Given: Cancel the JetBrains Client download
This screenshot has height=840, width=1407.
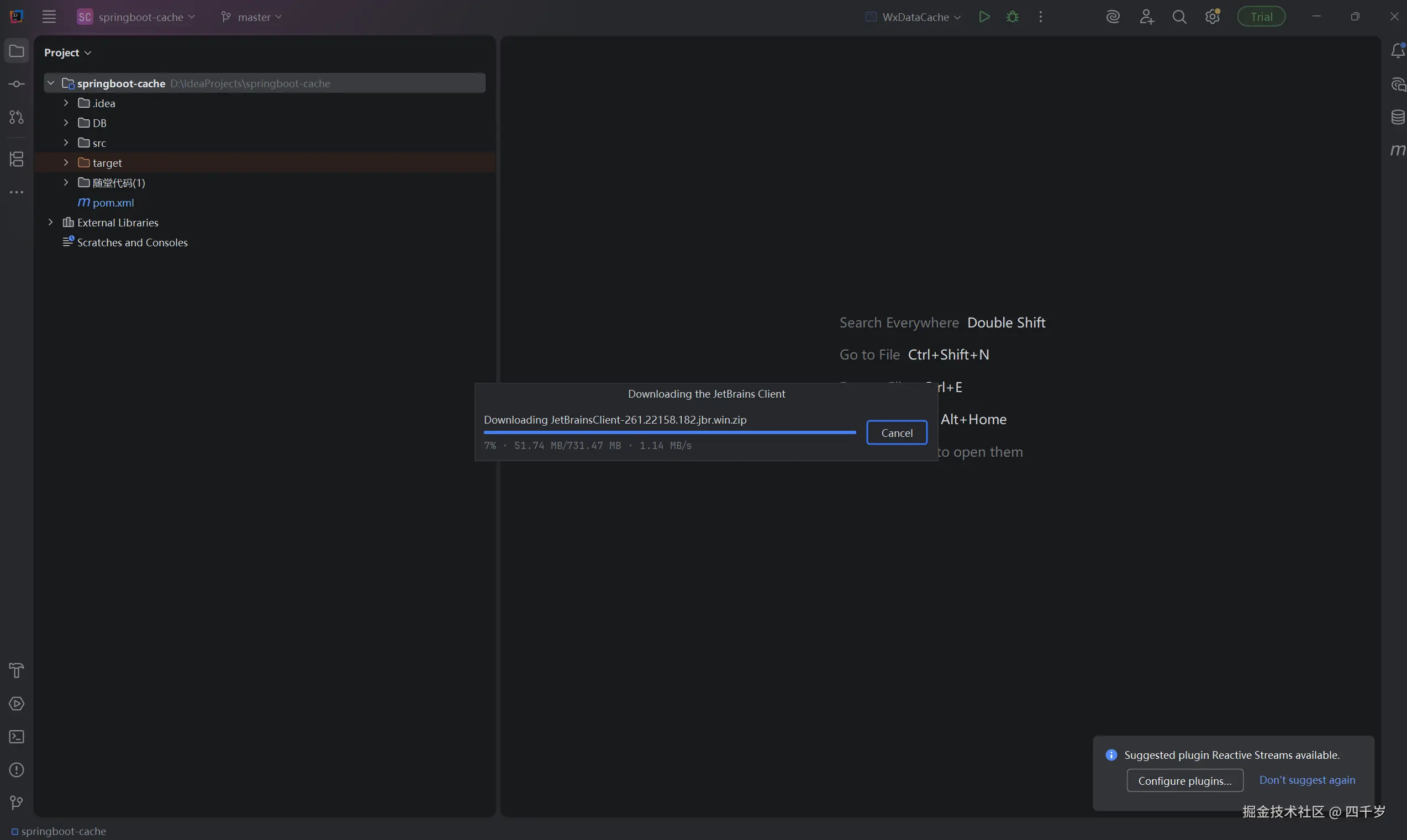Looking at the screenshot, I should coord(896,433).
